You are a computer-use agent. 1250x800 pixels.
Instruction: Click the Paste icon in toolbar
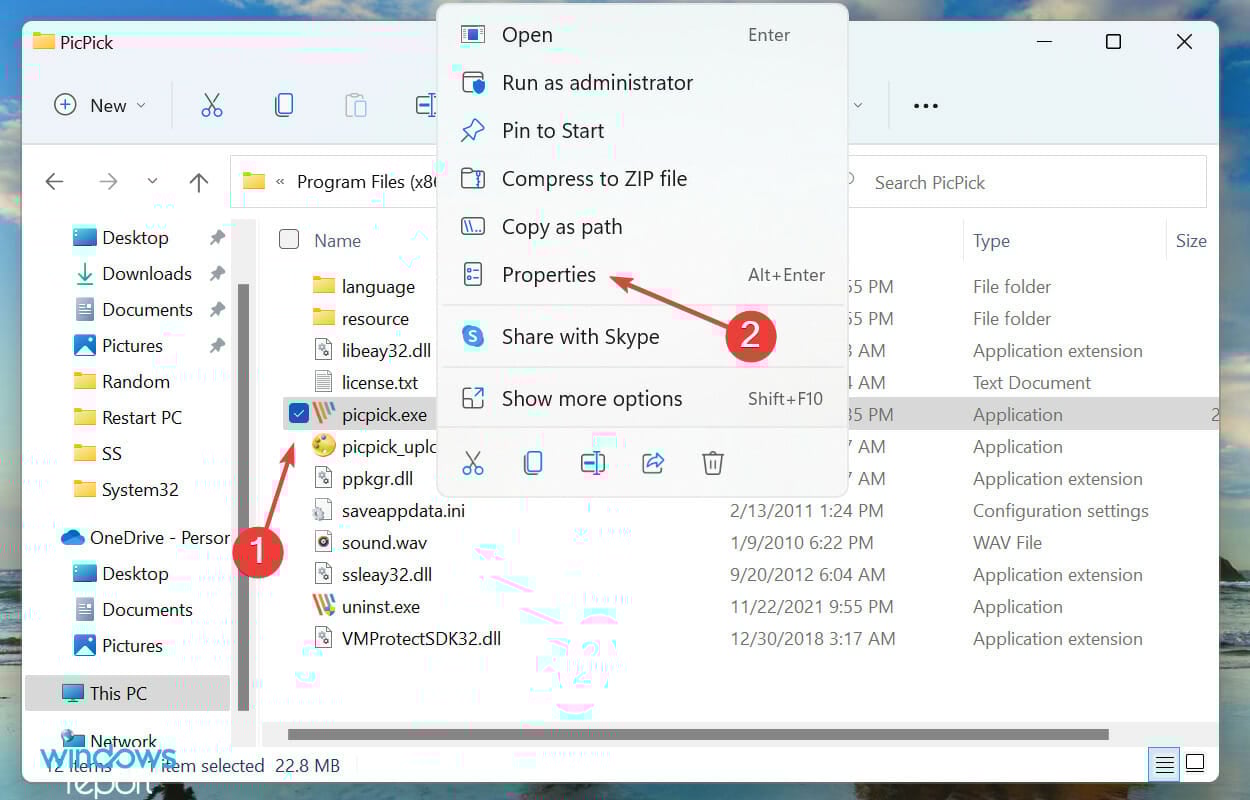pos(355,105)
